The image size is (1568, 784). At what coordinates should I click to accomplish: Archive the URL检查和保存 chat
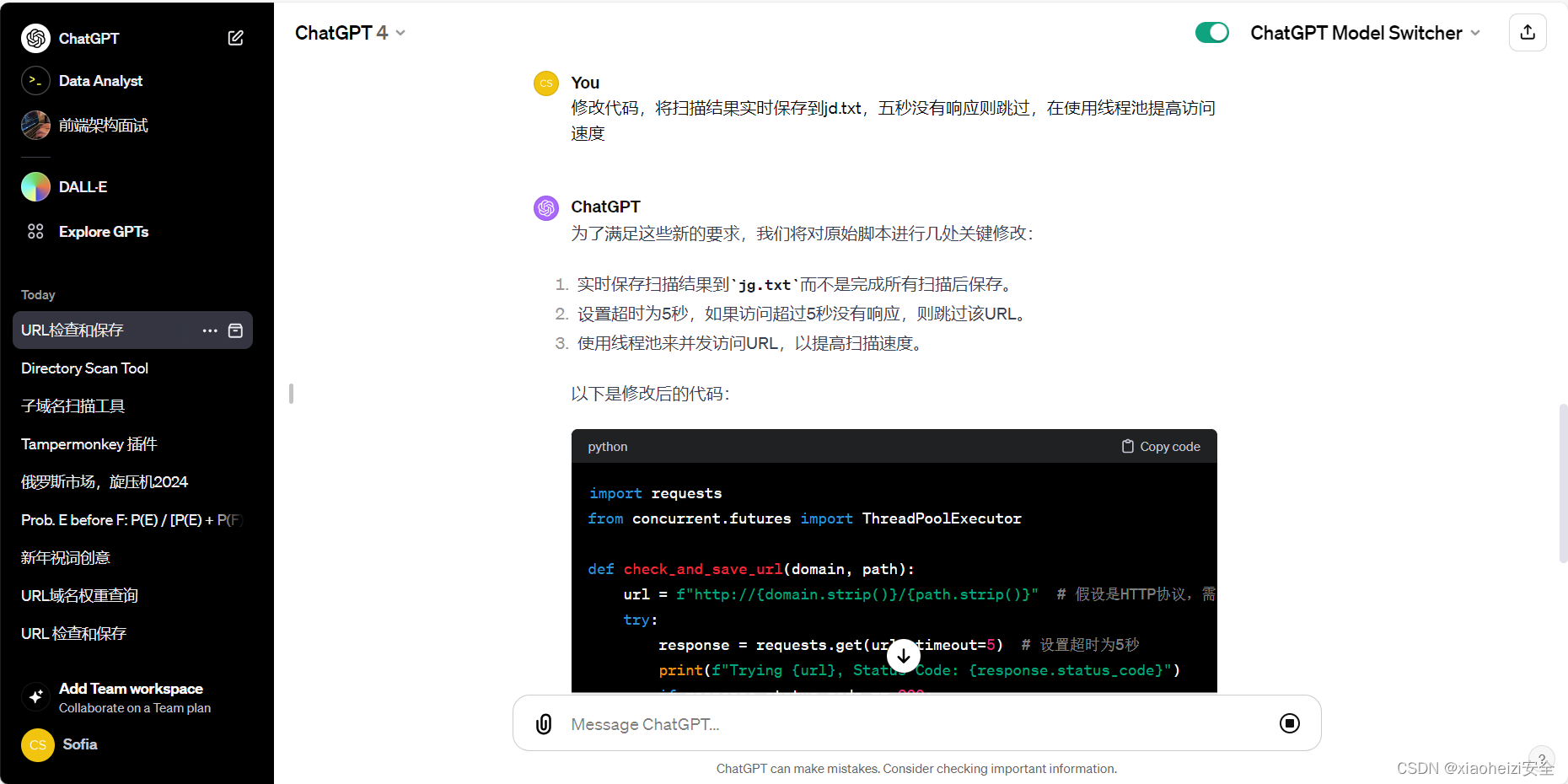pos(236,330)
